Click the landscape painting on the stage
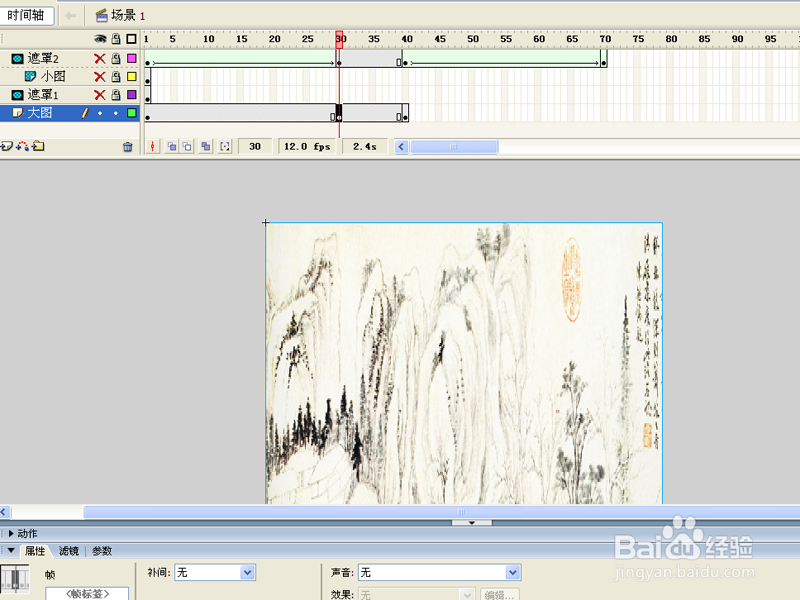Screen dimensions: 800x600 point(464,363)
